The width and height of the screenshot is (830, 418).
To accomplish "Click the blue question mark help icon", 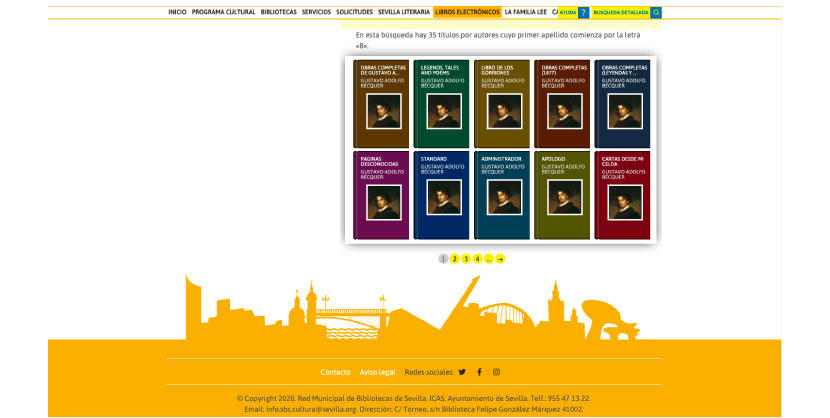I will (584, 13).
